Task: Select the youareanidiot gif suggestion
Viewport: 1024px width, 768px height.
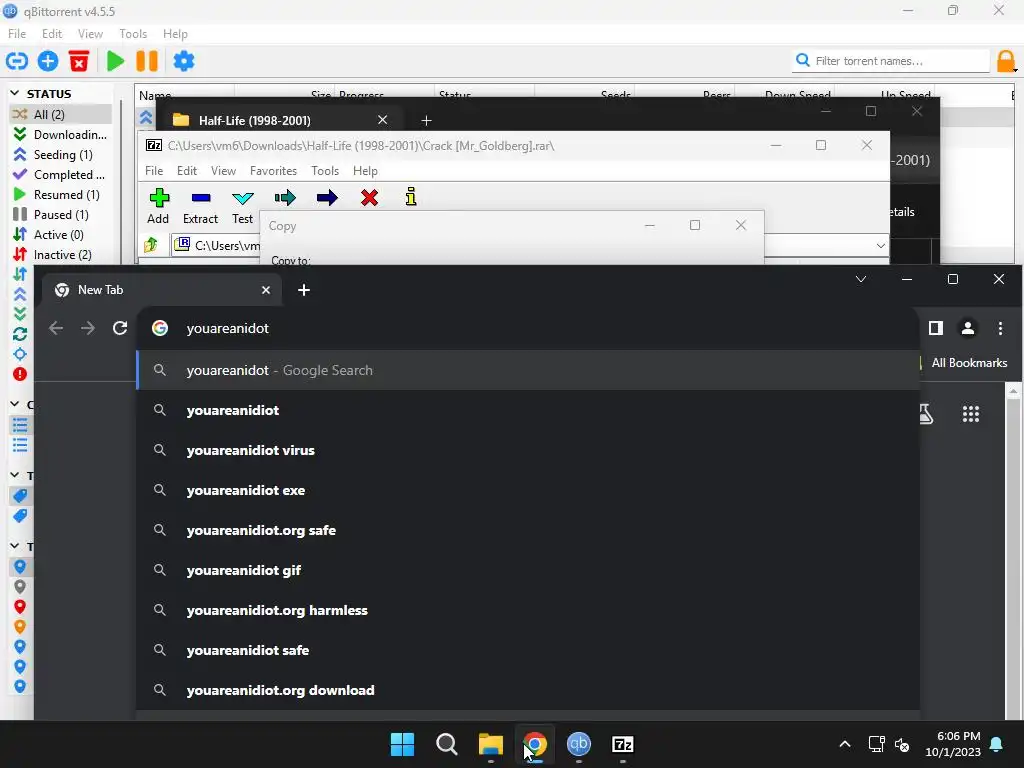Action: tap(528, 570)
